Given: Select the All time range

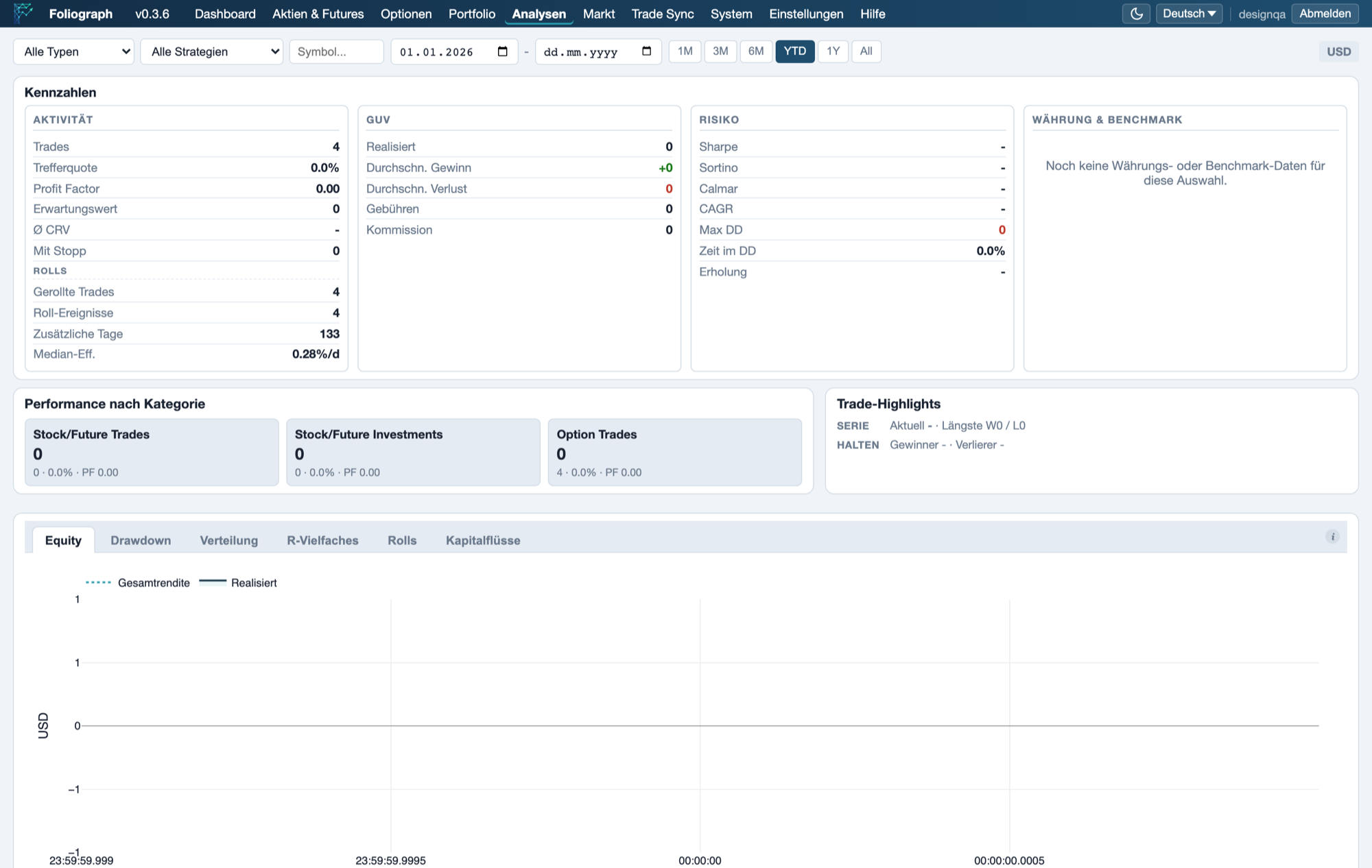Looking at the screenshot, I should click(866, 51).
